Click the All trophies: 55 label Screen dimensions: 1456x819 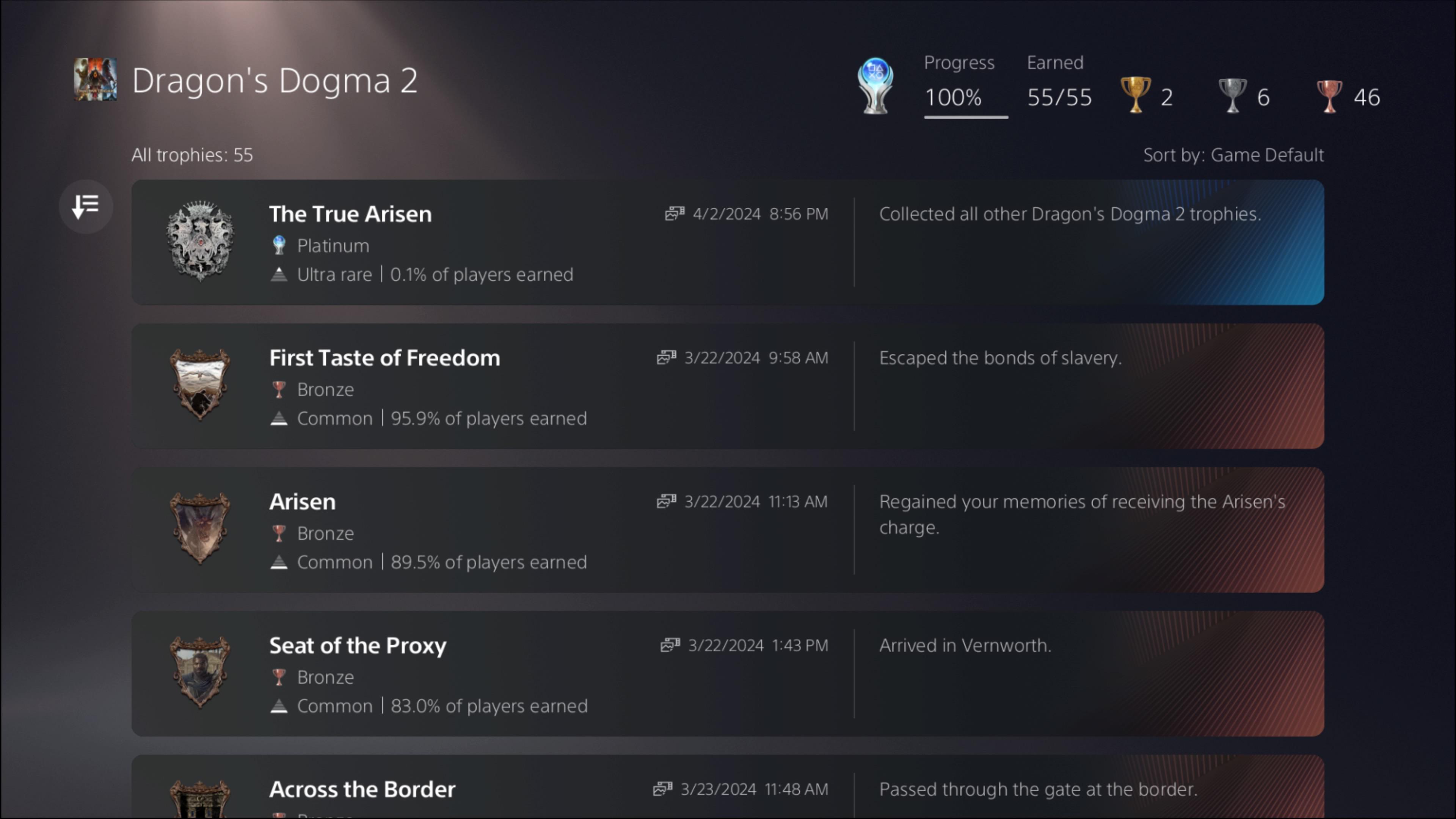pyautogui.click(x=192, y=155)
